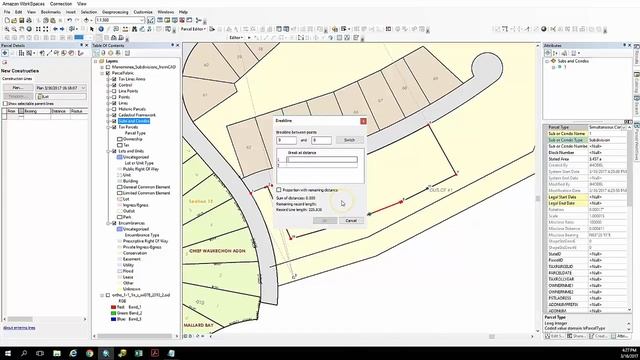Enable the Historic Parcels layer checkbox

(x=114, y=109)
